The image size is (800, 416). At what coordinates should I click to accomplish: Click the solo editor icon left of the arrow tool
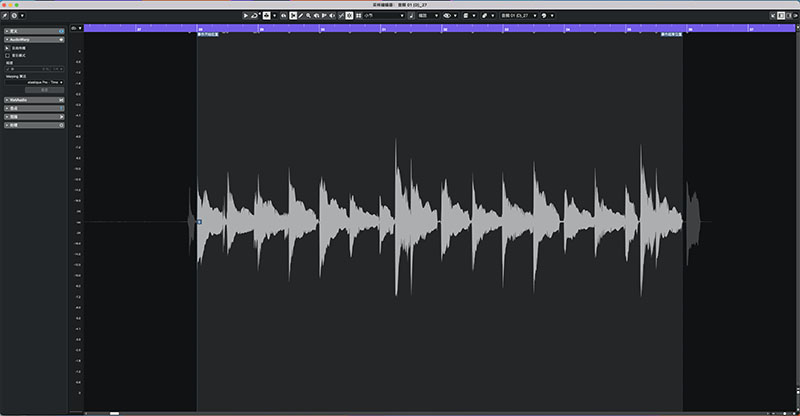click(x=284, y=16)
